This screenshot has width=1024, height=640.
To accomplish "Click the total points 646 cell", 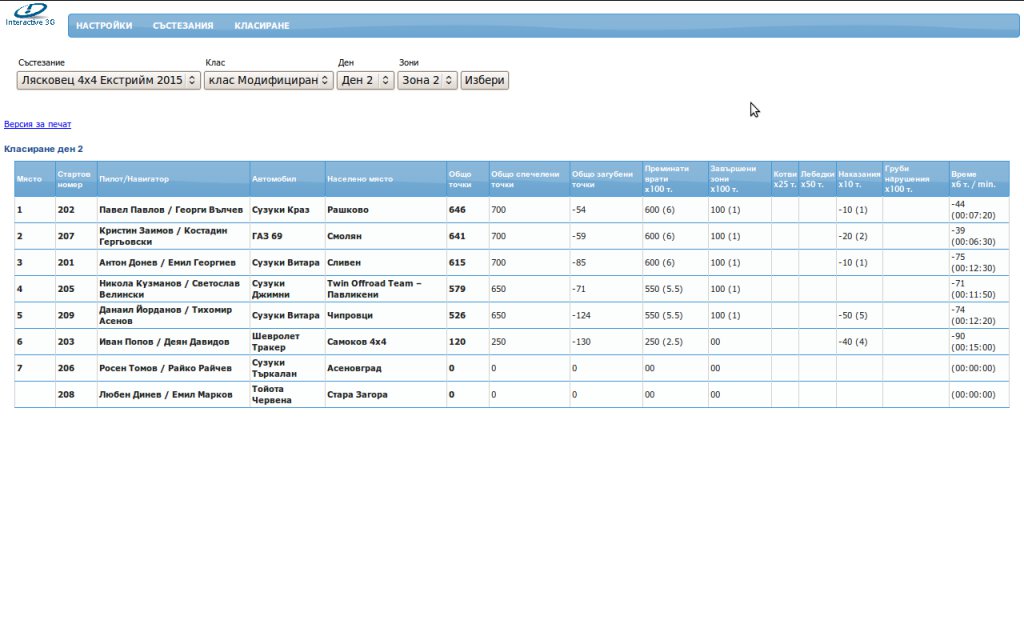I will click(458, 210).
